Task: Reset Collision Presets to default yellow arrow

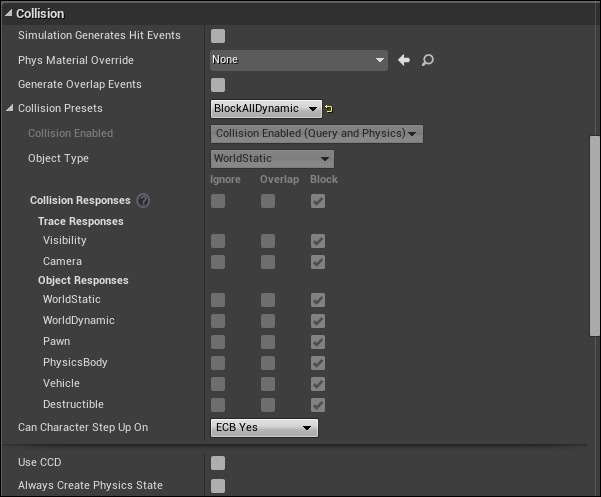Action: [329, 109]
